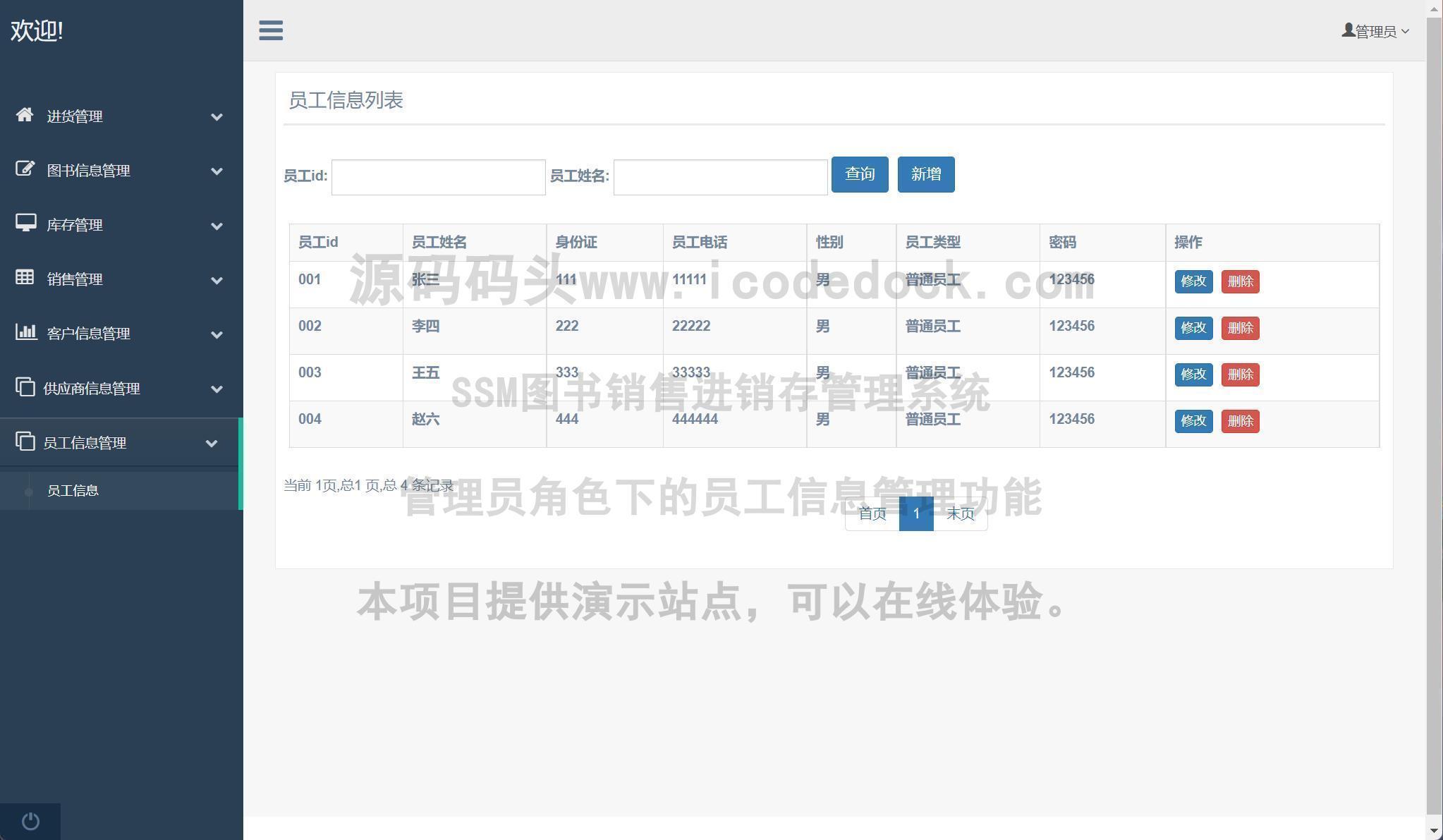Open the 管理员 user dropdown
This screenshot has height=840, width=1443.
(1376, 31)
